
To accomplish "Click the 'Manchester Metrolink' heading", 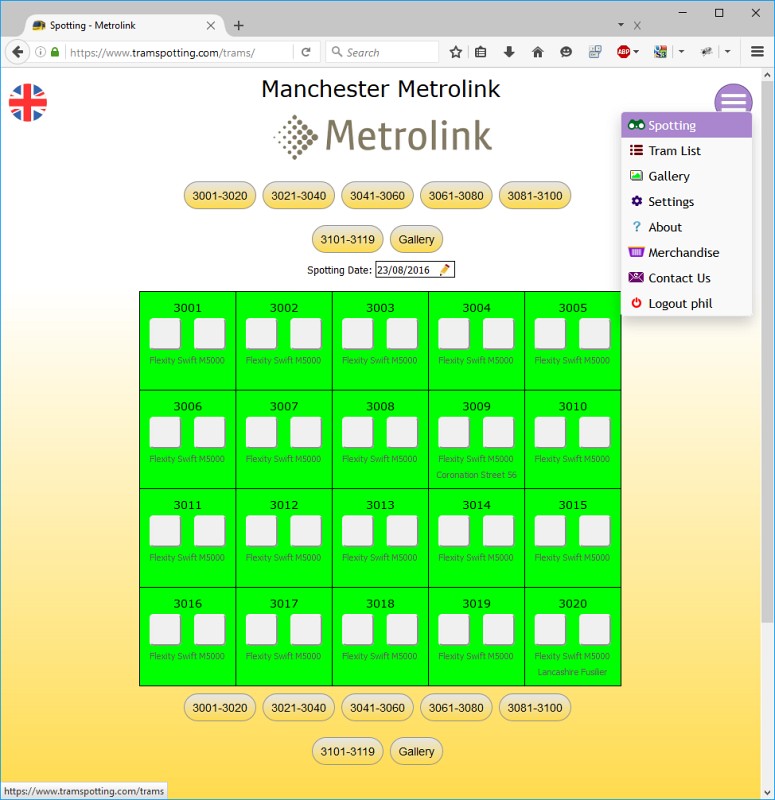I will tap(381, 89).
